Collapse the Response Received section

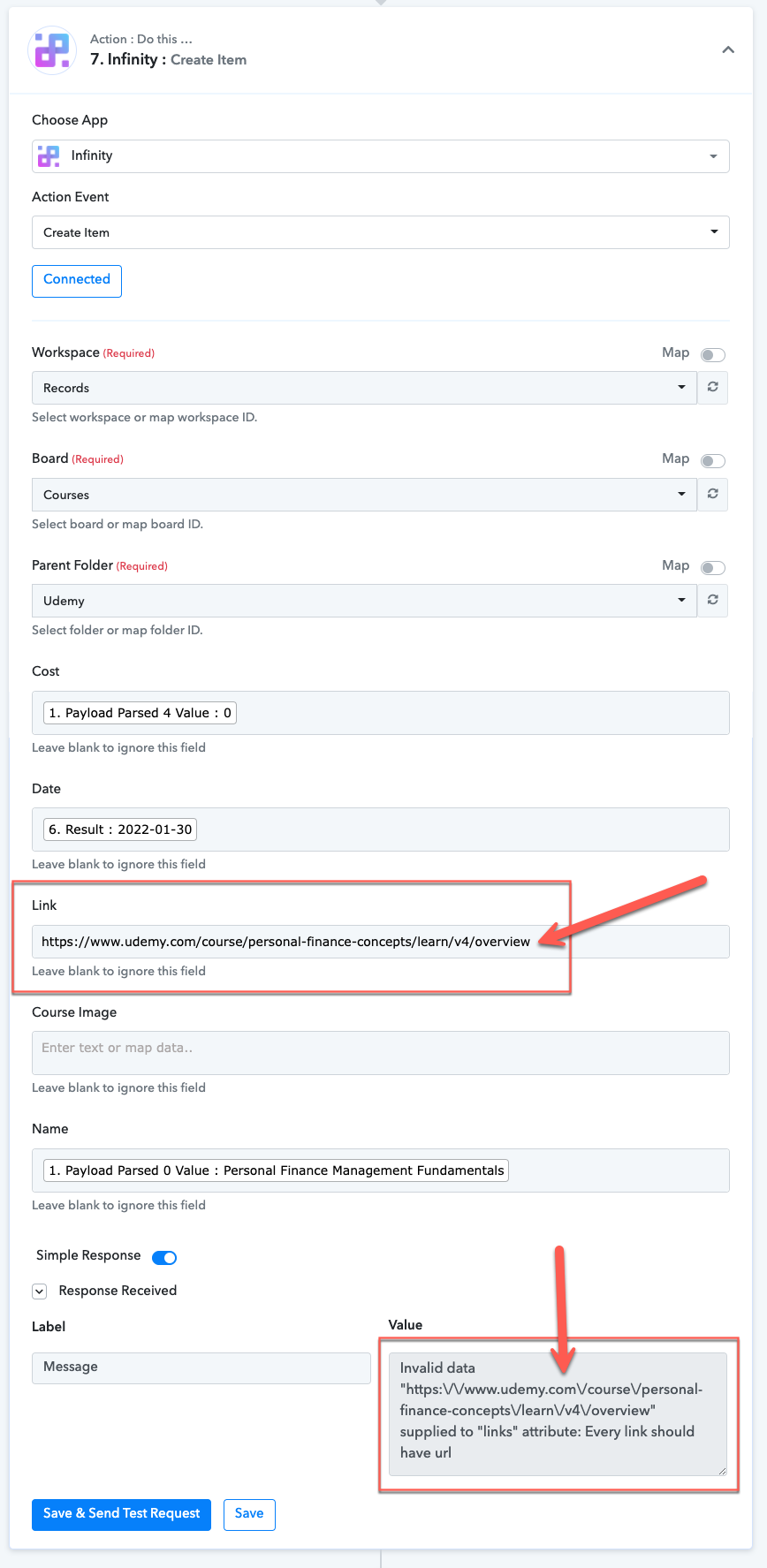40,1292
